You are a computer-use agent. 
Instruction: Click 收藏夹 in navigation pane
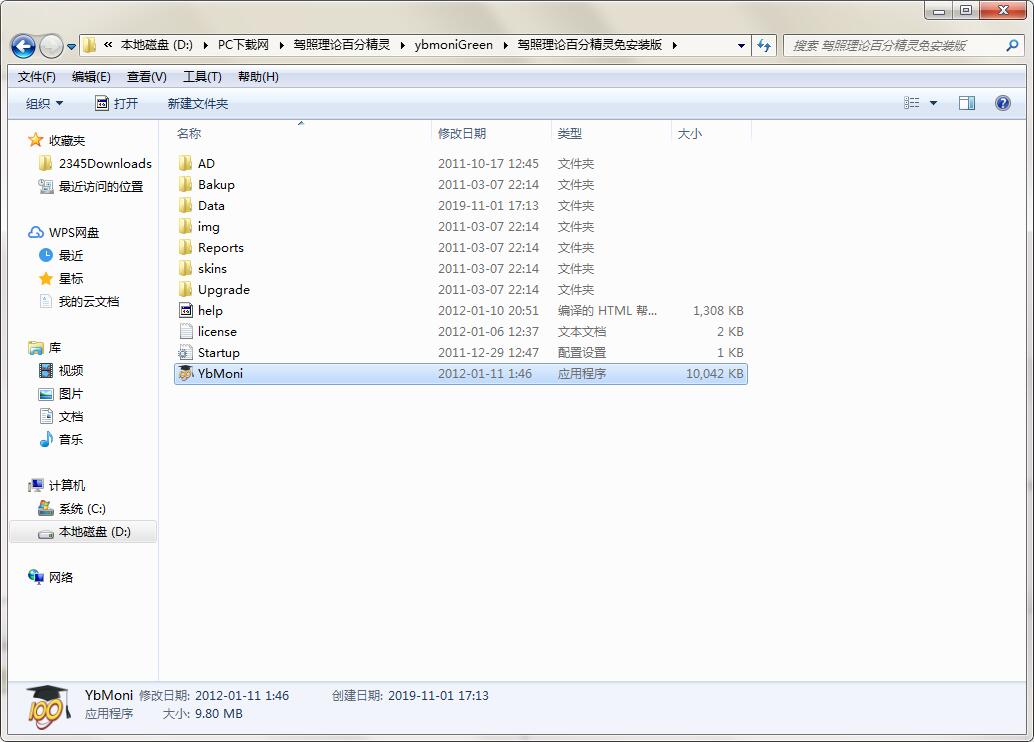pyautogui.click(x=66, y=140)
